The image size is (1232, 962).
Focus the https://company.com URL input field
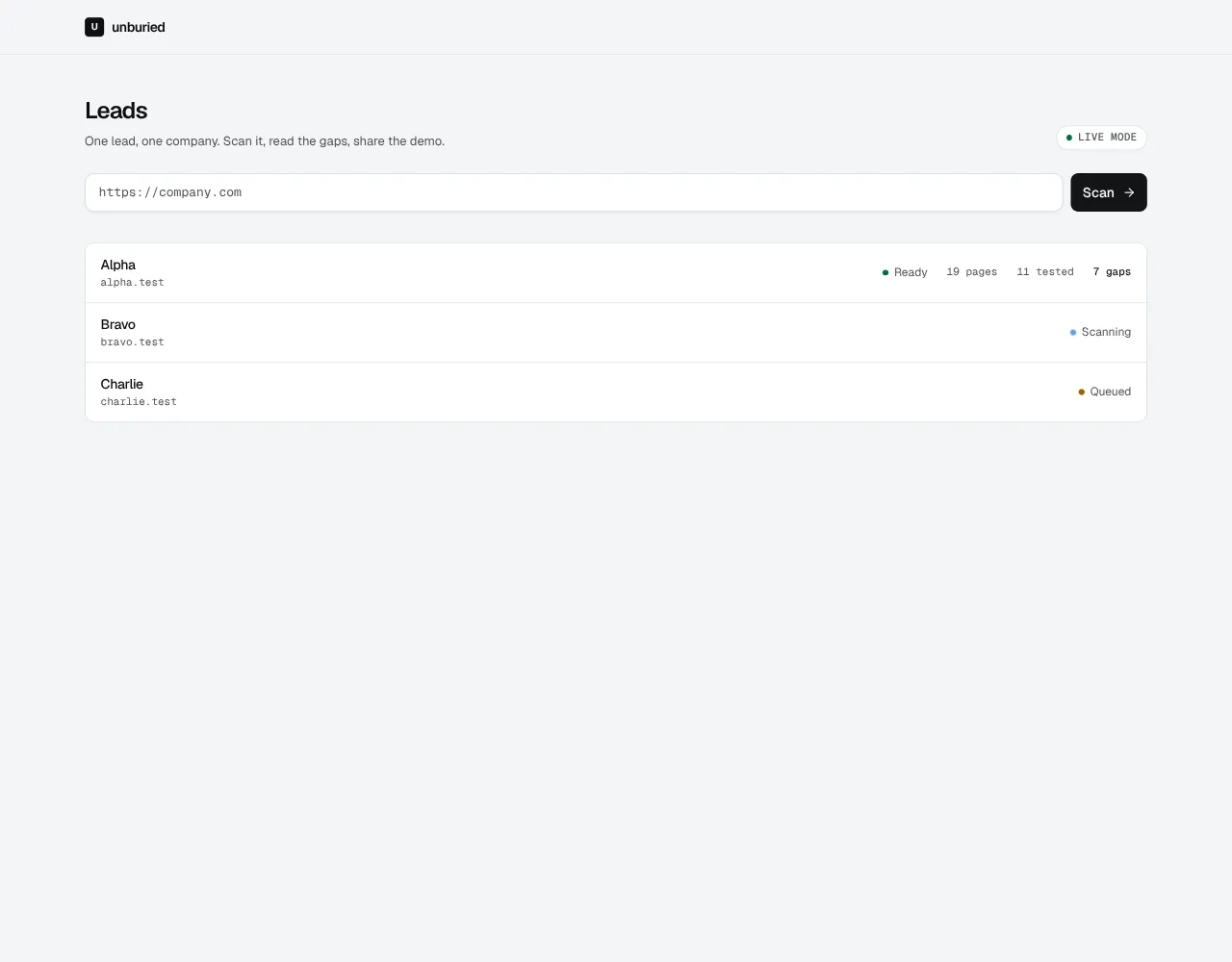[574, 192]
